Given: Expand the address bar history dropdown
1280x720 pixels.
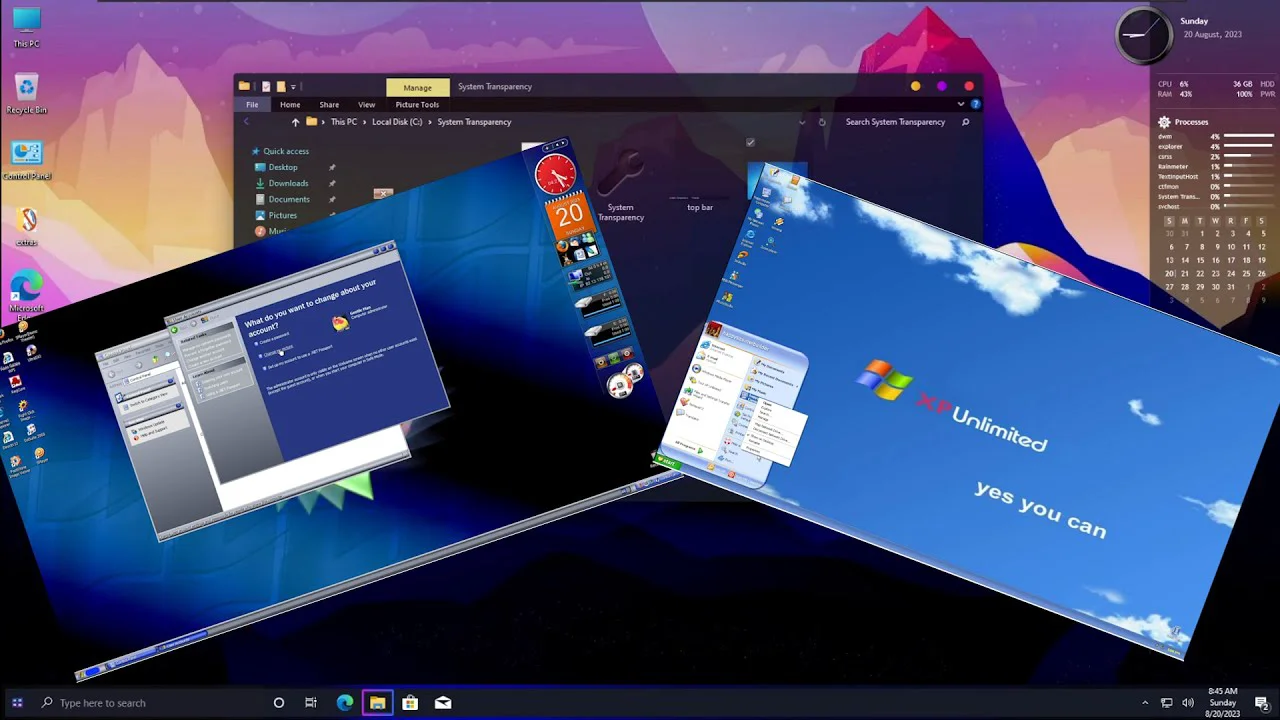Looking at the screenshot, I should click(802, 122).
